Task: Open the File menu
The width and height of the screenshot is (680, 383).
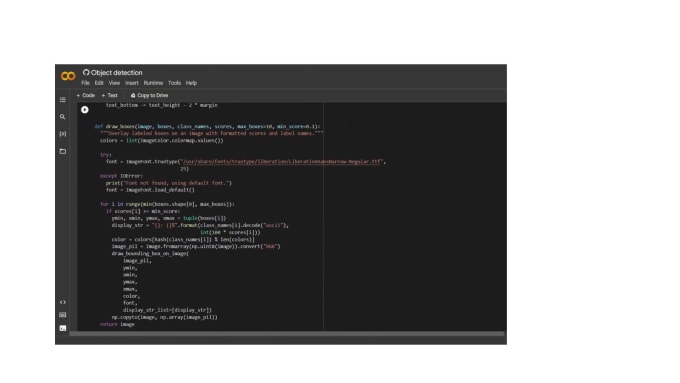Action: point(85,83)
